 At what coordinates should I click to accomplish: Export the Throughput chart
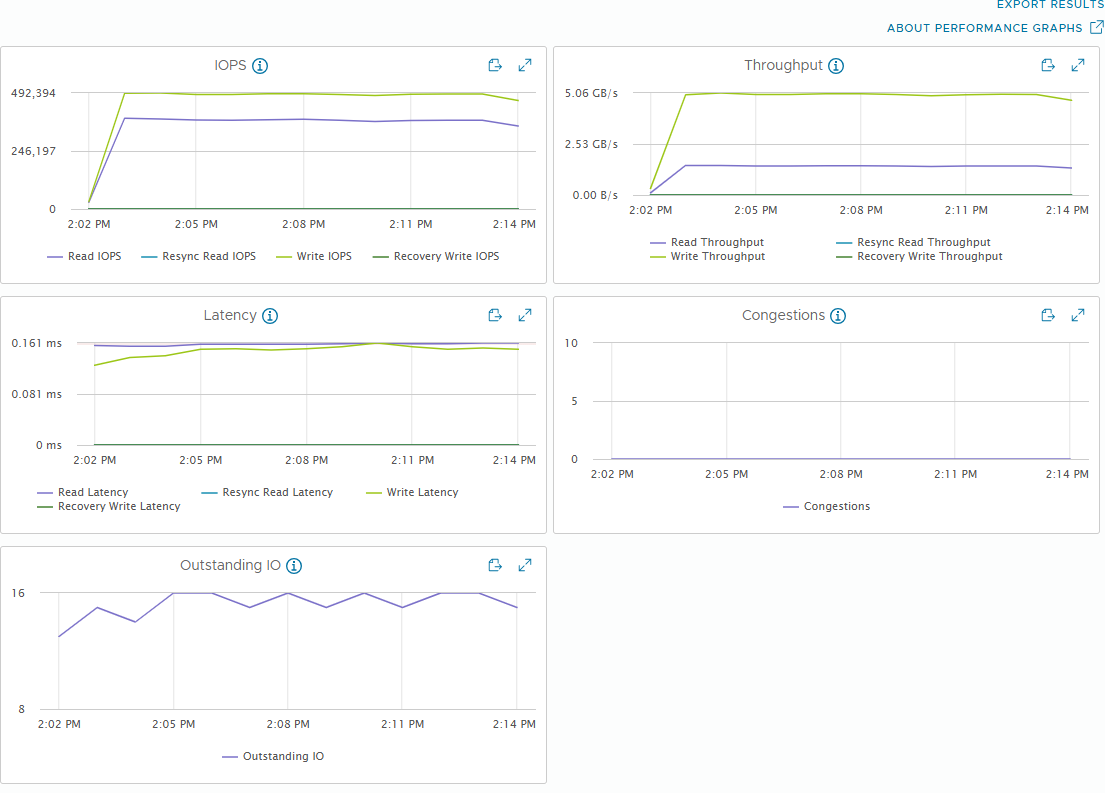pyautogui.click(x=1048, y=66)
